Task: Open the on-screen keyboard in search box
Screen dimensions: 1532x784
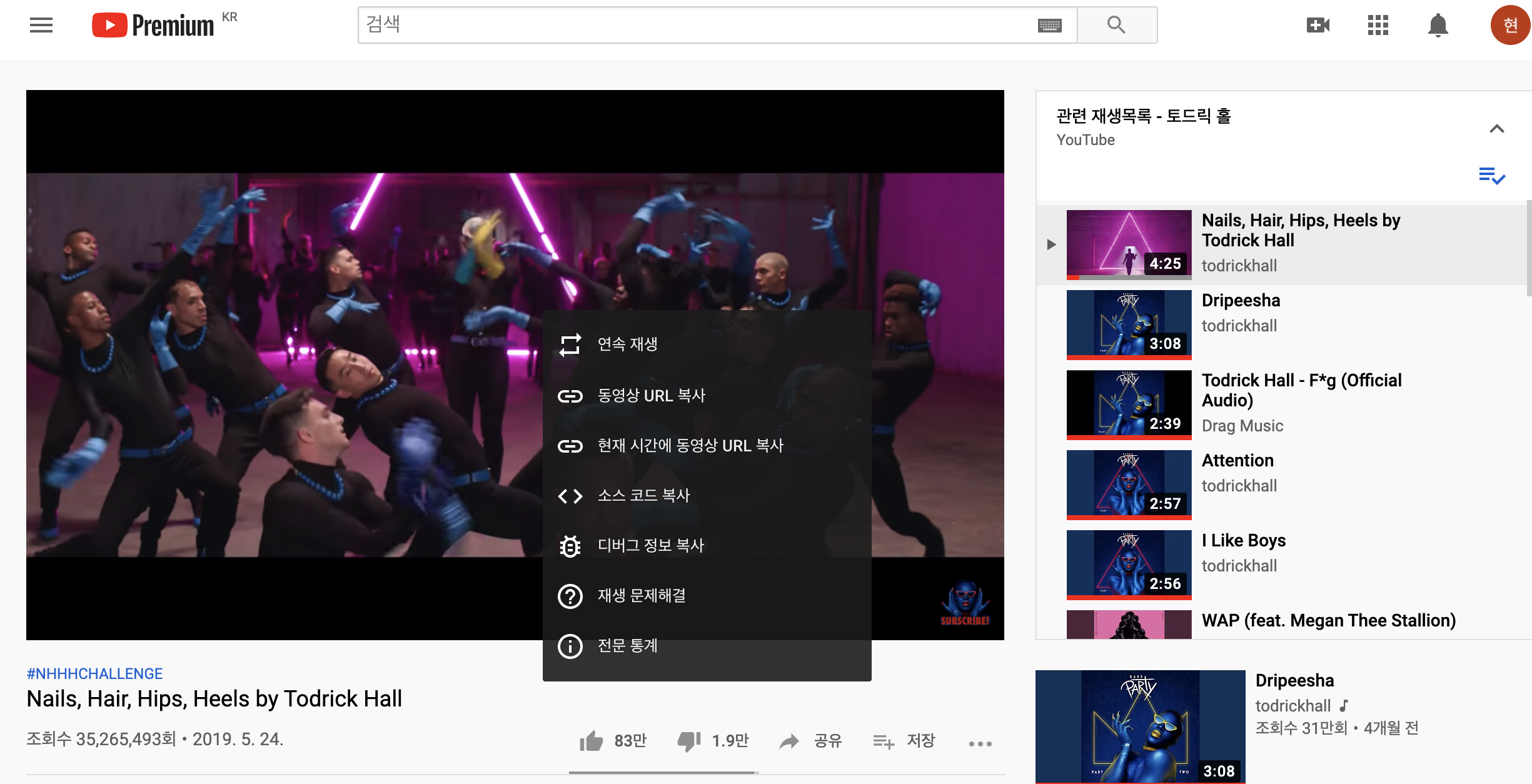Action: [1049, 25]
